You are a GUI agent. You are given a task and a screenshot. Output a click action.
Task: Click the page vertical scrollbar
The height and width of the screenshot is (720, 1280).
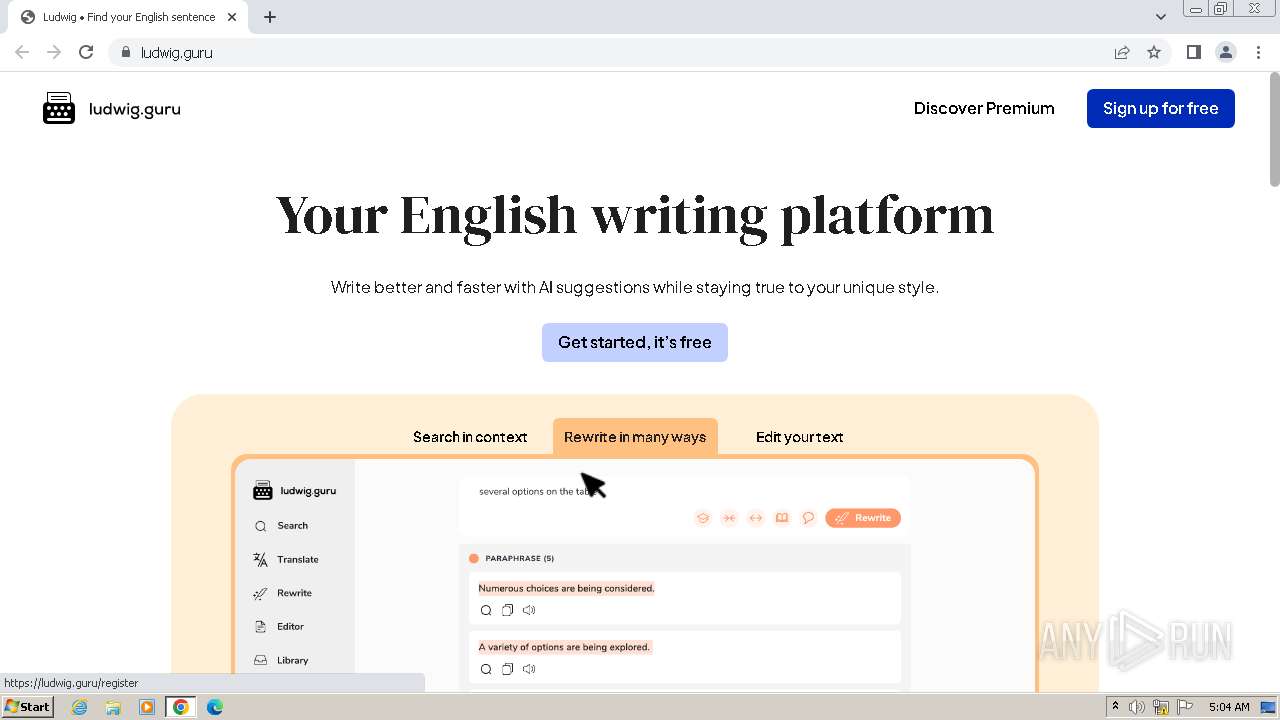coord(1274,130)
